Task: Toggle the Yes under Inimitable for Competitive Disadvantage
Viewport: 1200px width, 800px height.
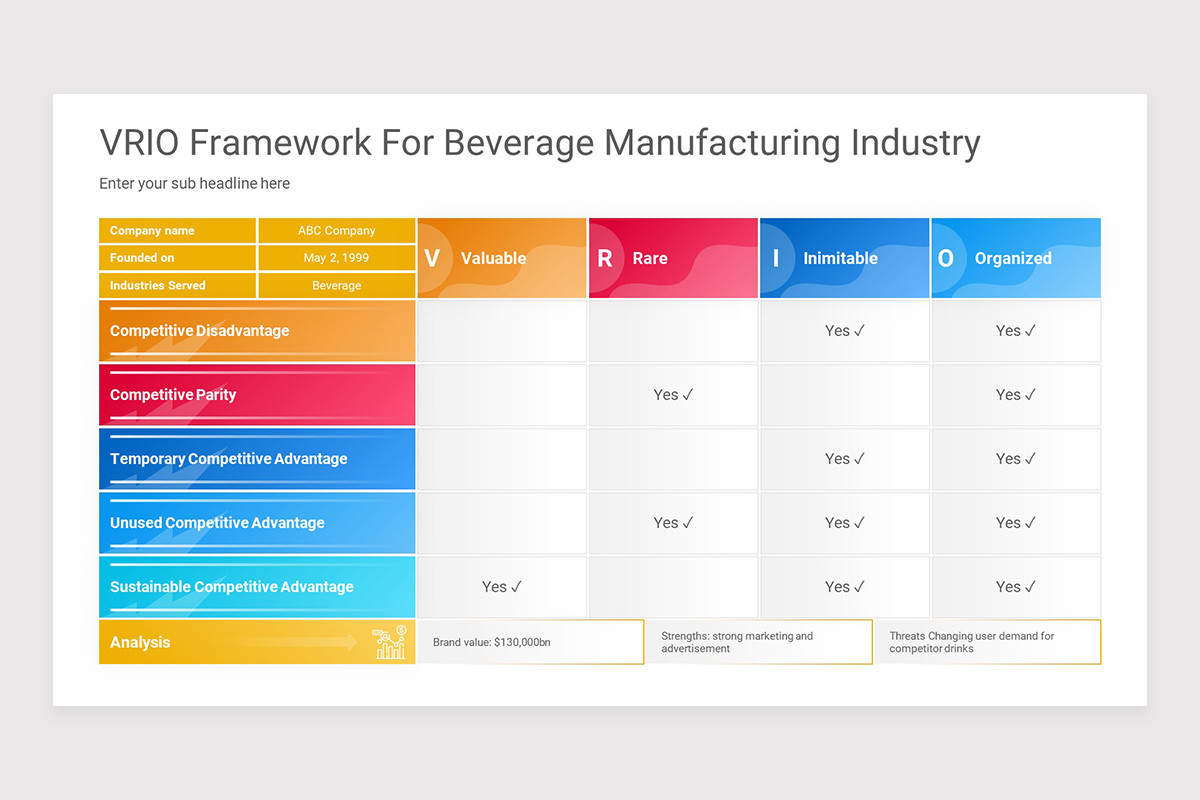Action: pyautogui.click(x=844, y=330)
